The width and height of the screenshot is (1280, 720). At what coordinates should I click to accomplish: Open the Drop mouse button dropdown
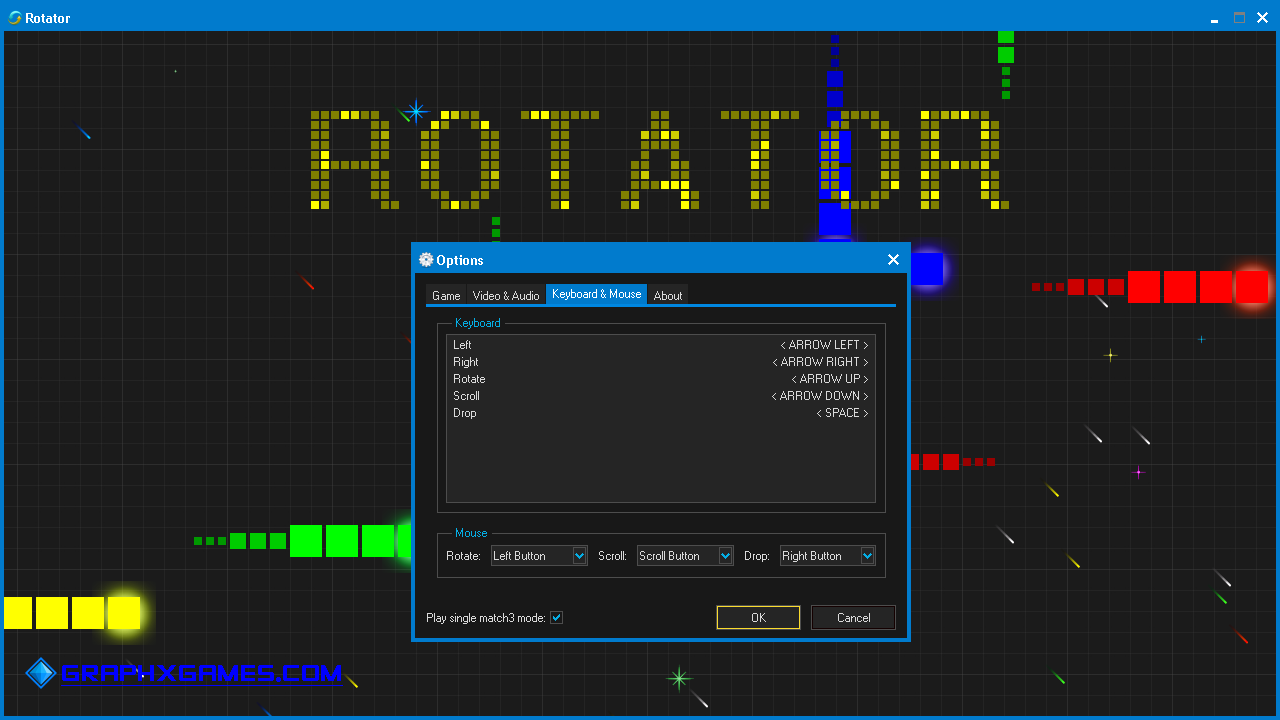(867, 556)
